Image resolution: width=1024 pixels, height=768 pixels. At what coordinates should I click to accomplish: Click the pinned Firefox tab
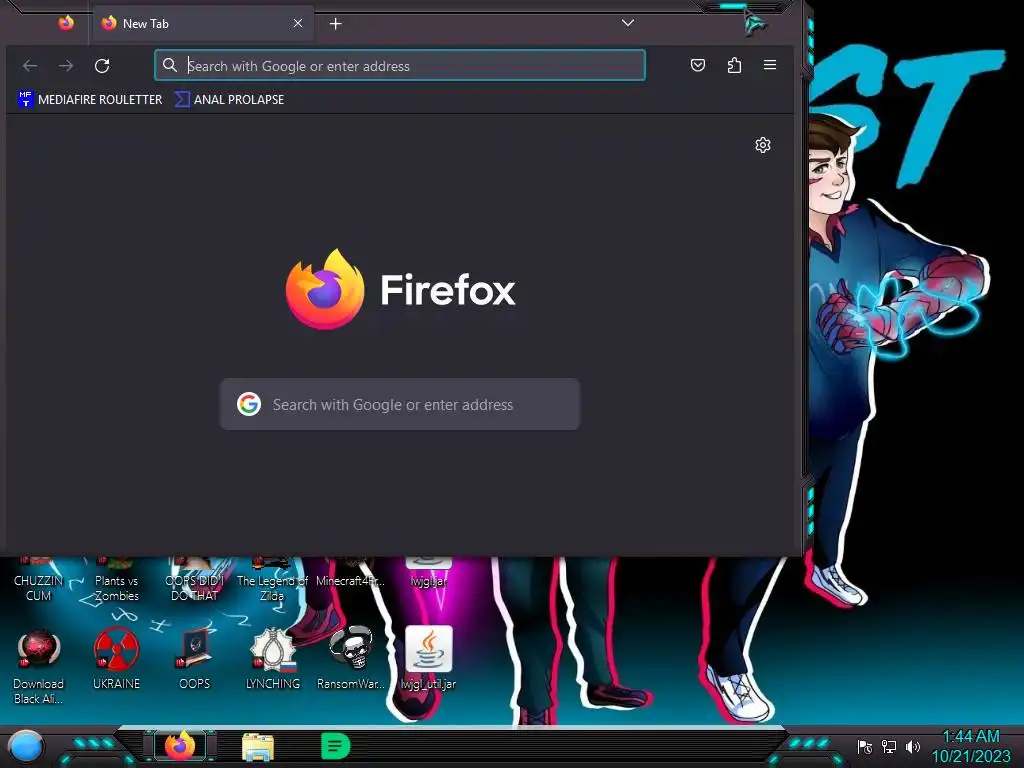[66, 24]
